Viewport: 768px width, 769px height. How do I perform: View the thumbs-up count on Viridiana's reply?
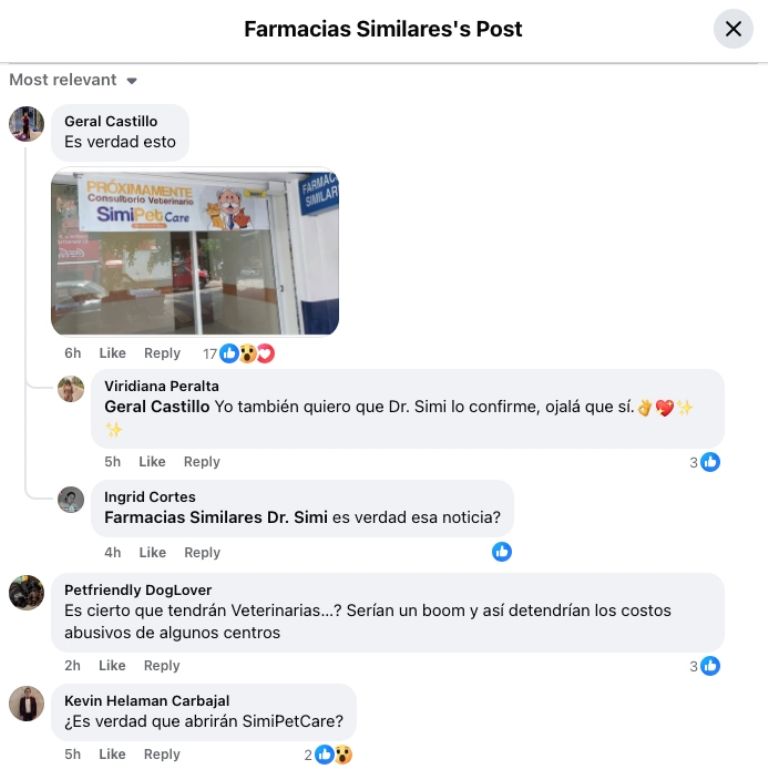pos(705,462)
